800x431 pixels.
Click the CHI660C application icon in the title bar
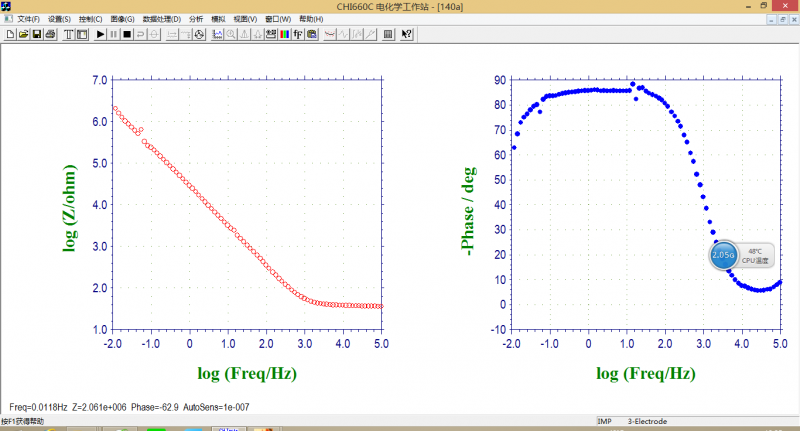pos(6,6)
